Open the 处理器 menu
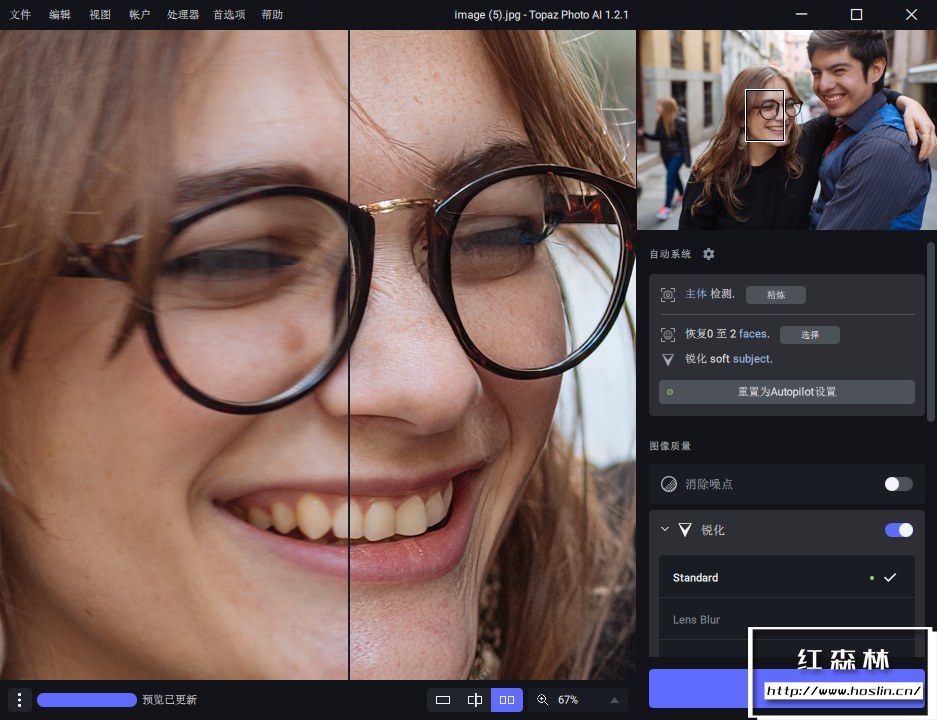 (182, 14)
